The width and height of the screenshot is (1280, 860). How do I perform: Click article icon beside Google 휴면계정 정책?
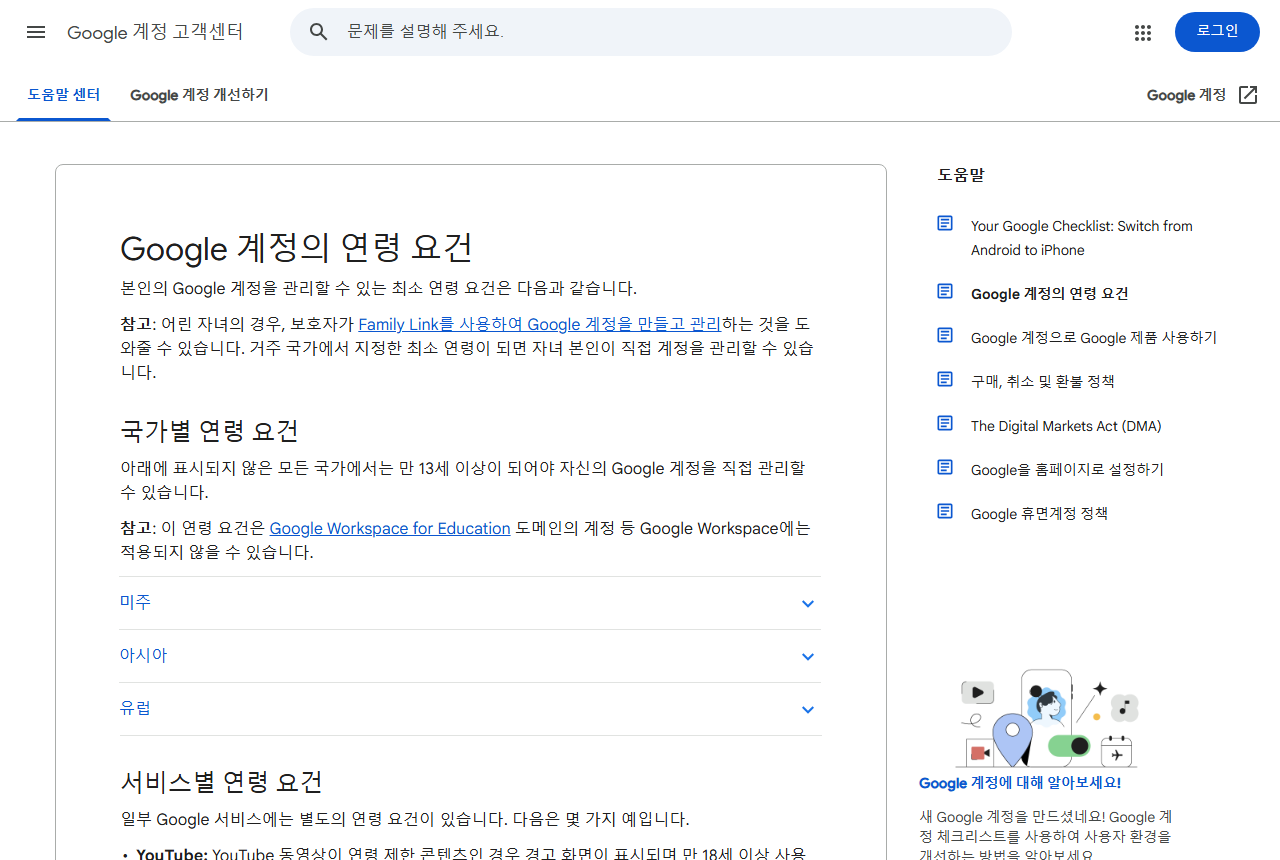pos(945,511)
